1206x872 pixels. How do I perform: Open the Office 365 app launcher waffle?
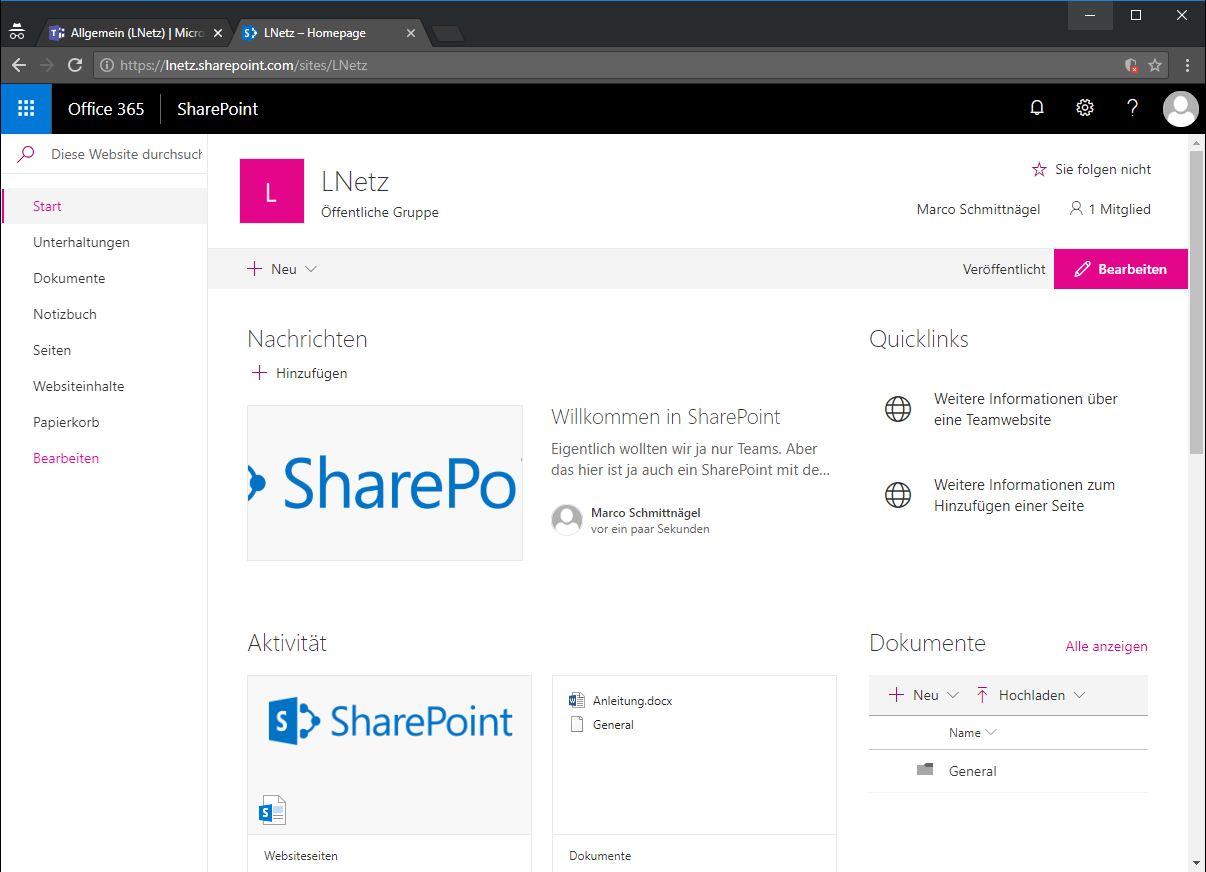[26, 109]
